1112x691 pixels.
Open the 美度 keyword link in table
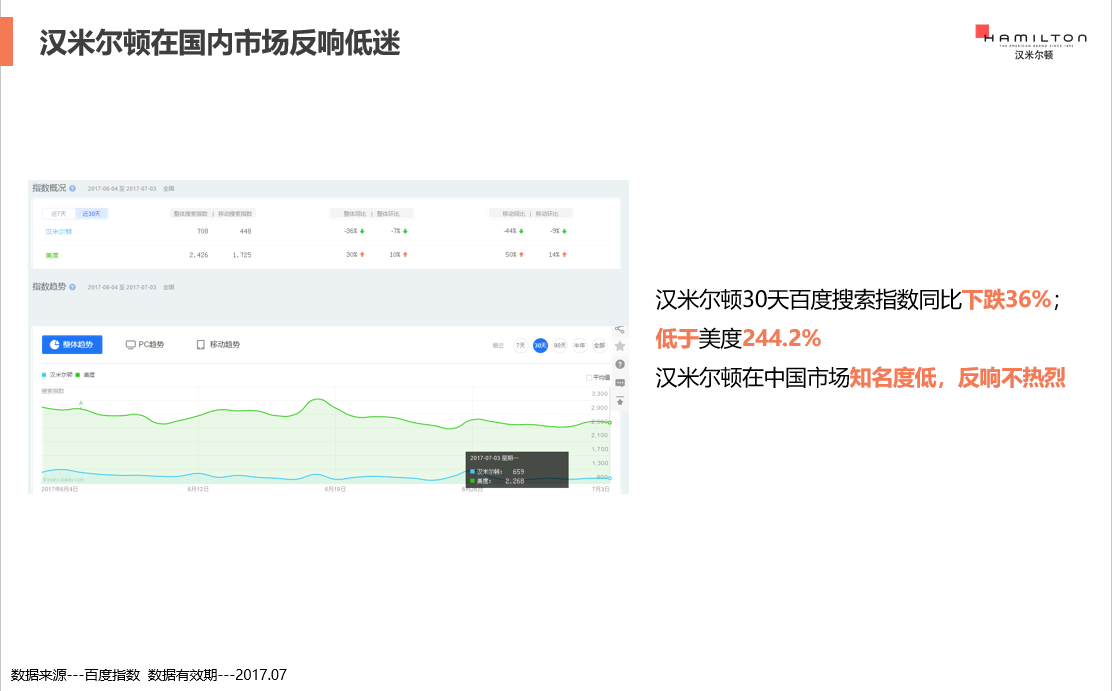coord(52,255)
